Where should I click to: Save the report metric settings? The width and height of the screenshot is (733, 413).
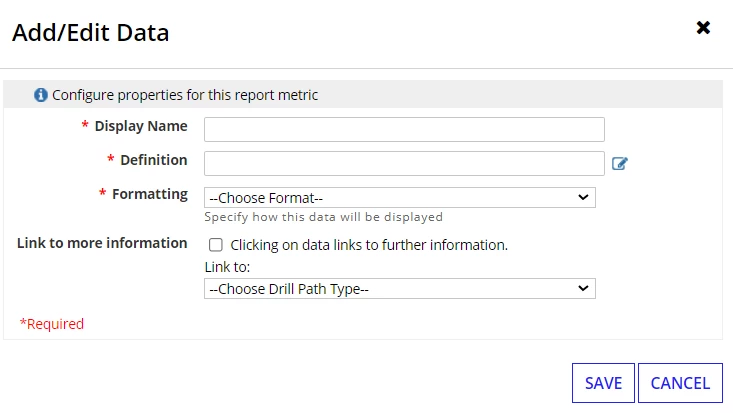tap(603, 383)
